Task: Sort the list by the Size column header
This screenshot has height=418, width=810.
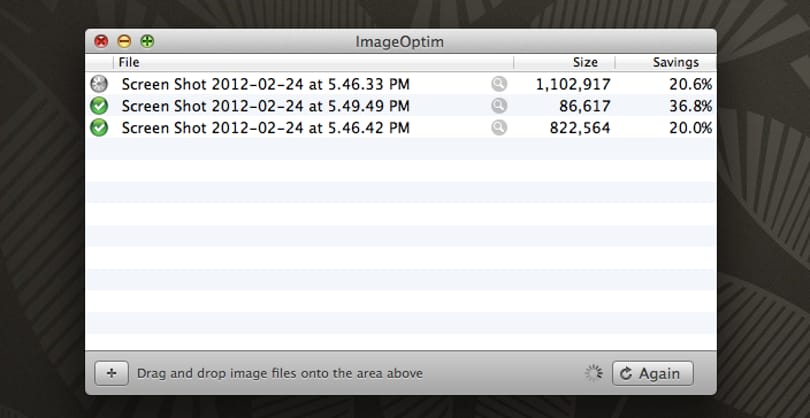Action: [564, 63]
